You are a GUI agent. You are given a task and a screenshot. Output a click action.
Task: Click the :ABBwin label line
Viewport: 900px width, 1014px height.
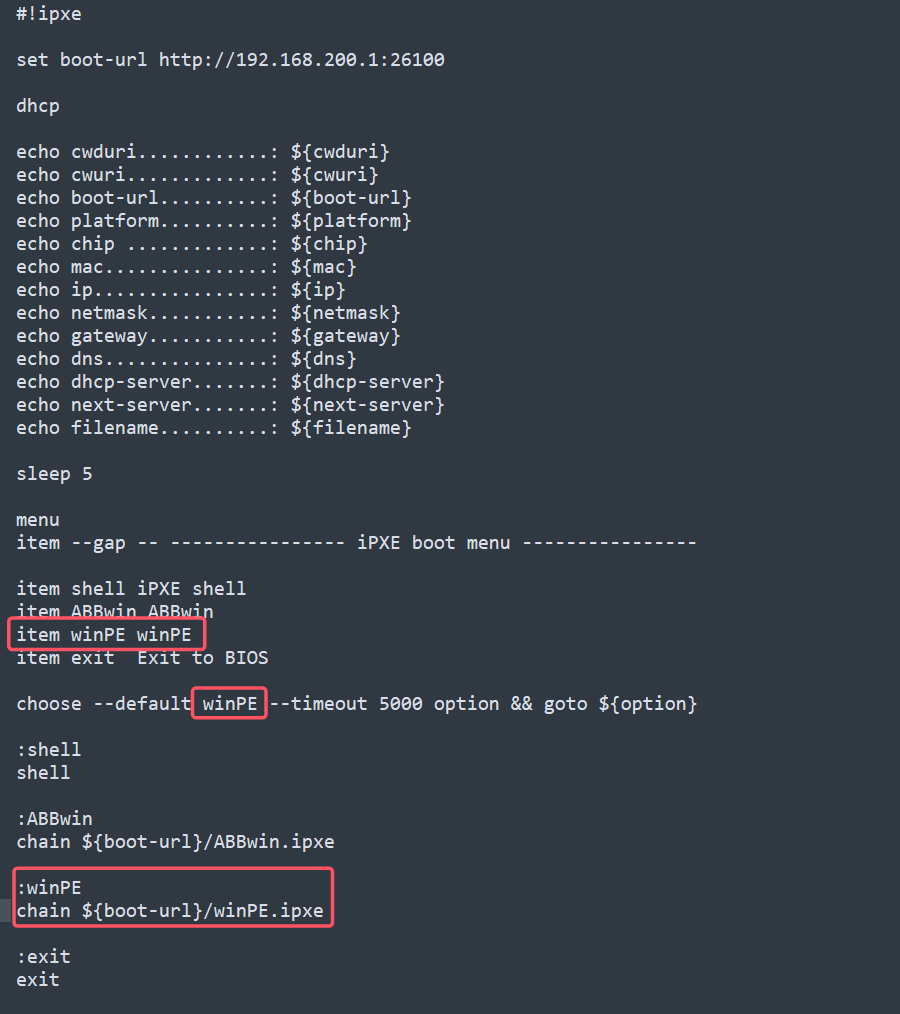tap(54, 819)
